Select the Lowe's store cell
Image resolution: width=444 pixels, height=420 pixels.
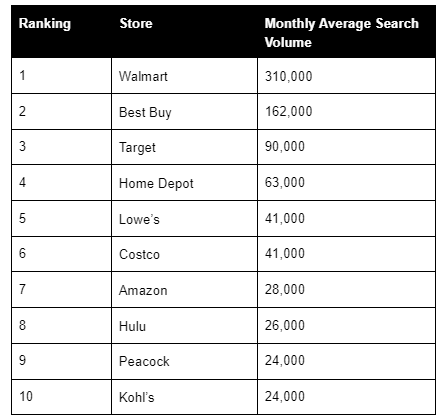(x=184, y=219)
